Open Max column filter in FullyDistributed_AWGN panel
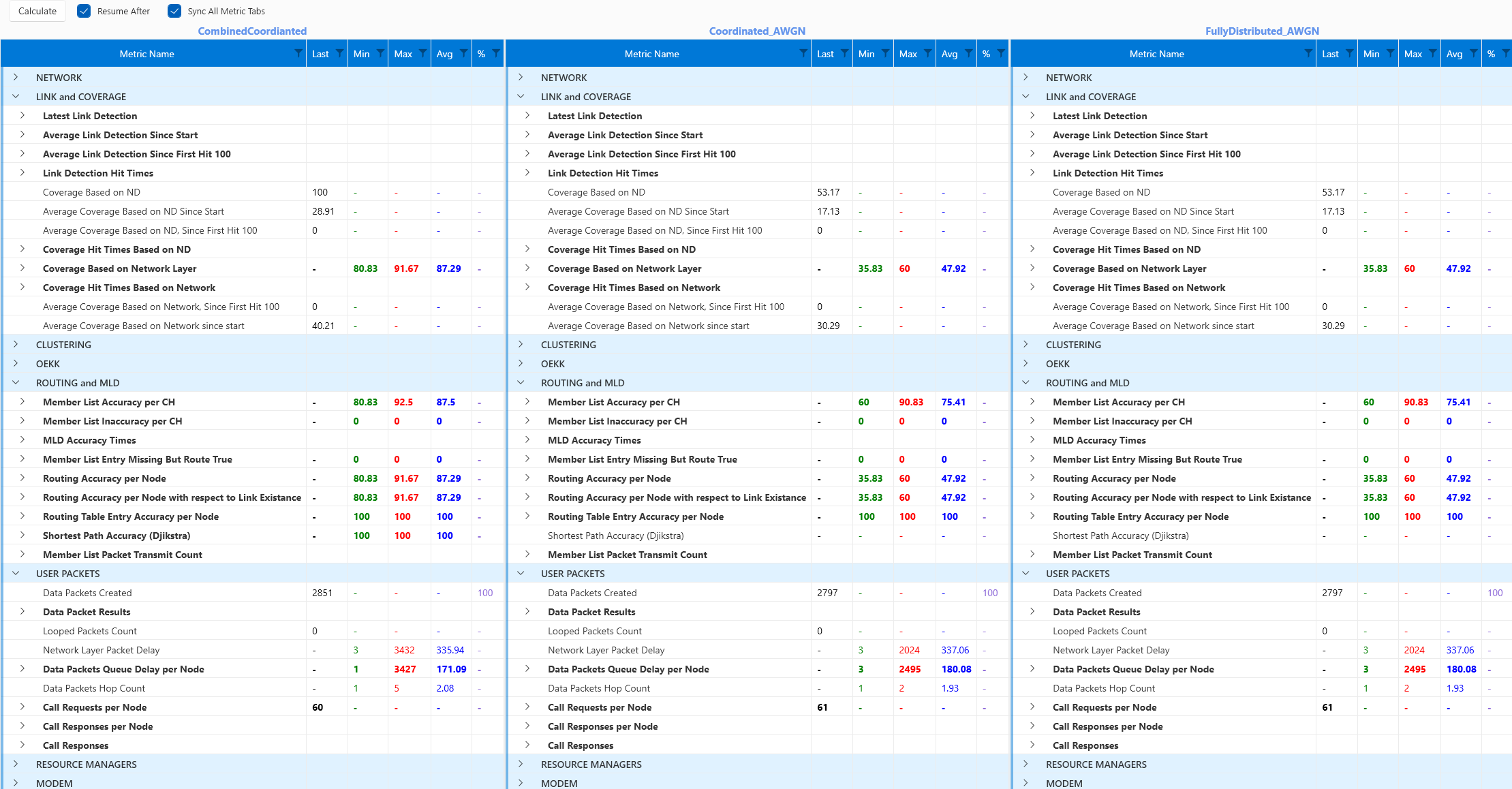The width and height of the screenshot is (1512, 789). [x=1433, y=53]
